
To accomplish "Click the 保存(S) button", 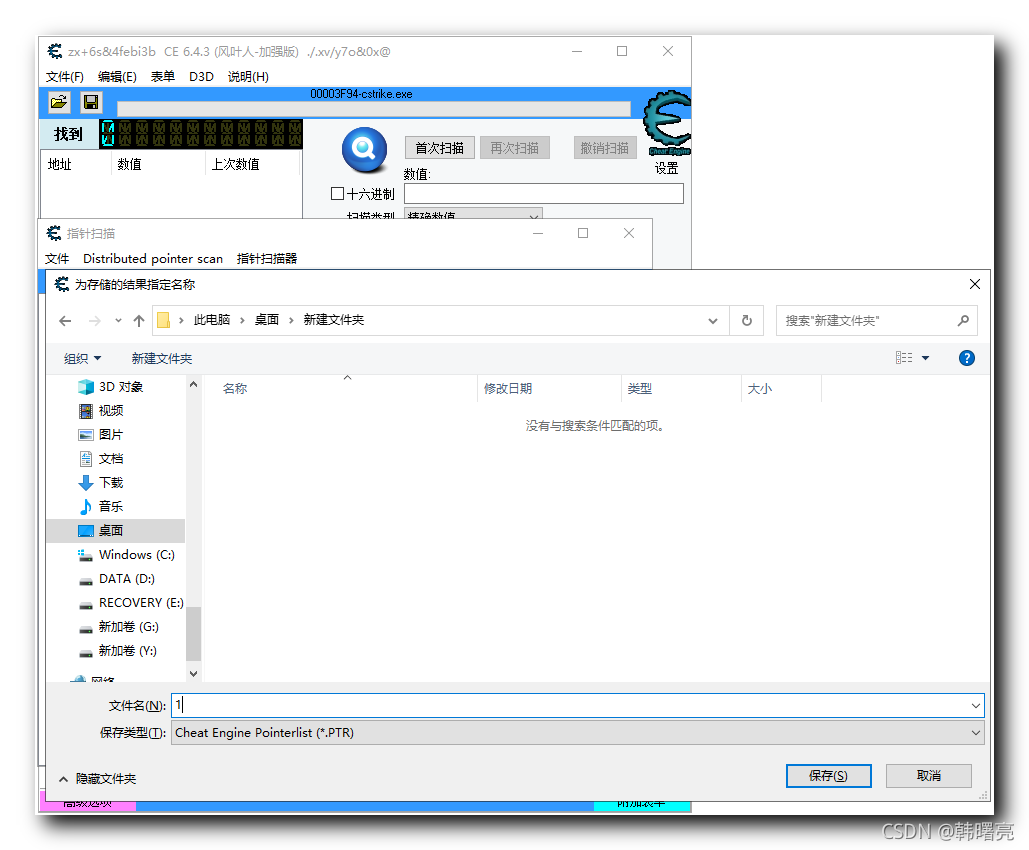I will pos(828,776).
